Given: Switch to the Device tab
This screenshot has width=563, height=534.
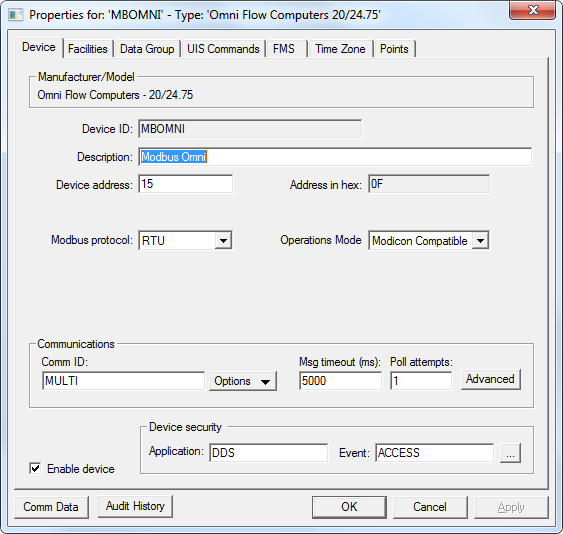Looking at the screenshot, I should 39,47.
